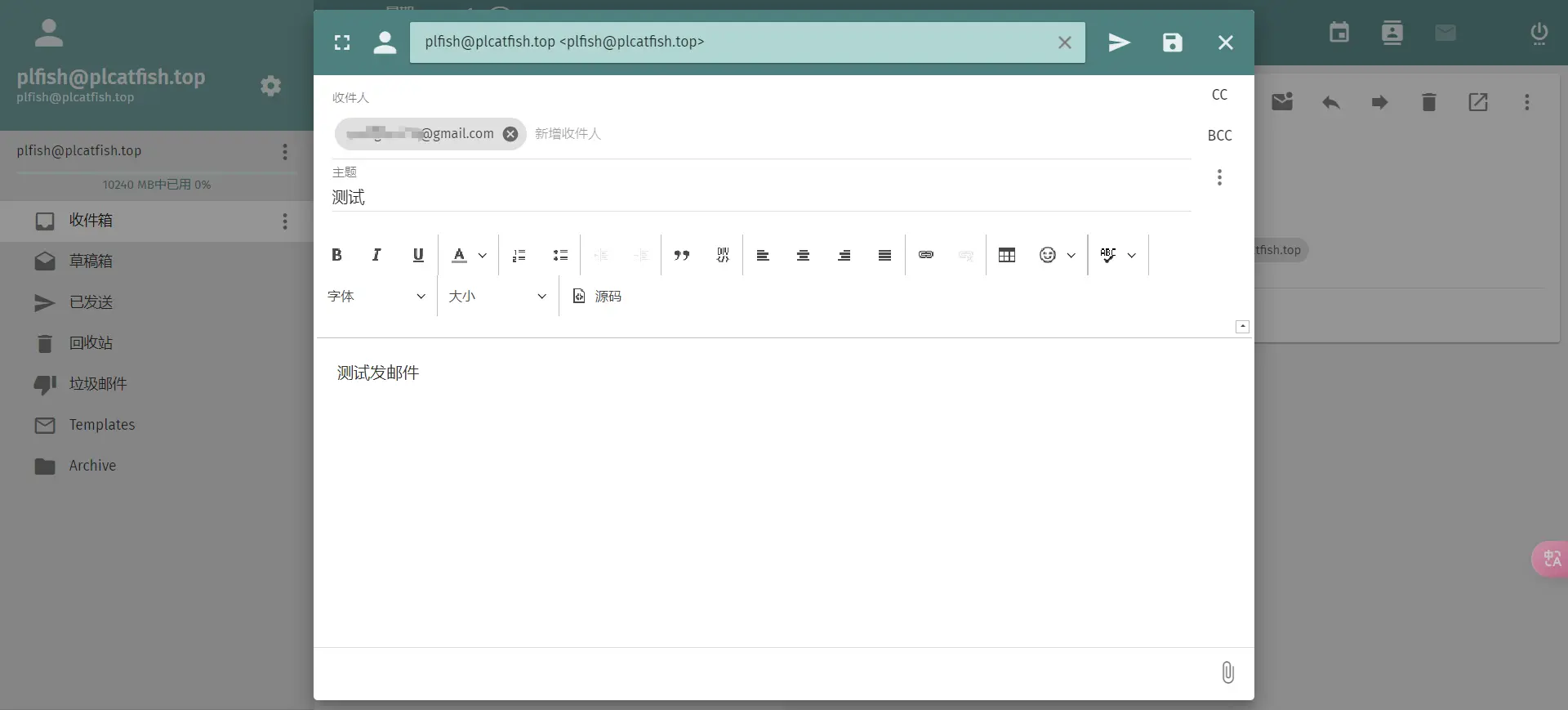Click the user avatar icon in sidebar
The height and width of the screenshot is (710, 1568).
[49, 33]
